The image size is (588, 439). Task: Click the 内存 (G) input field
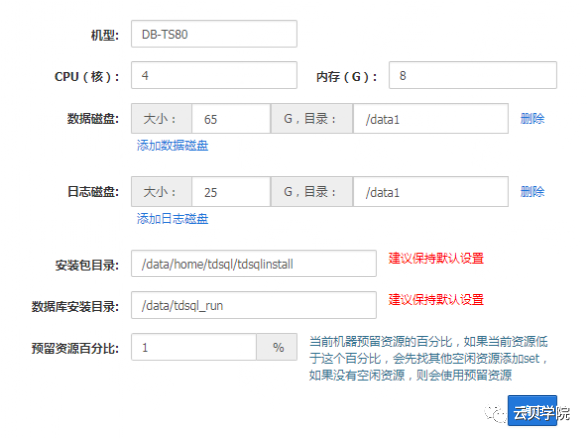472,75
